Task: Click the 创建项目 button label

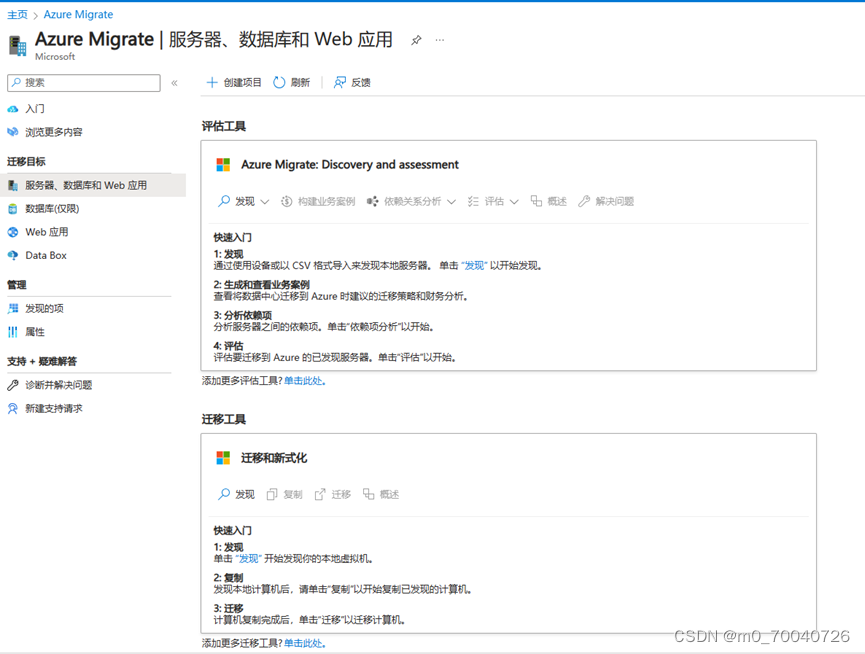Action: 243,83
